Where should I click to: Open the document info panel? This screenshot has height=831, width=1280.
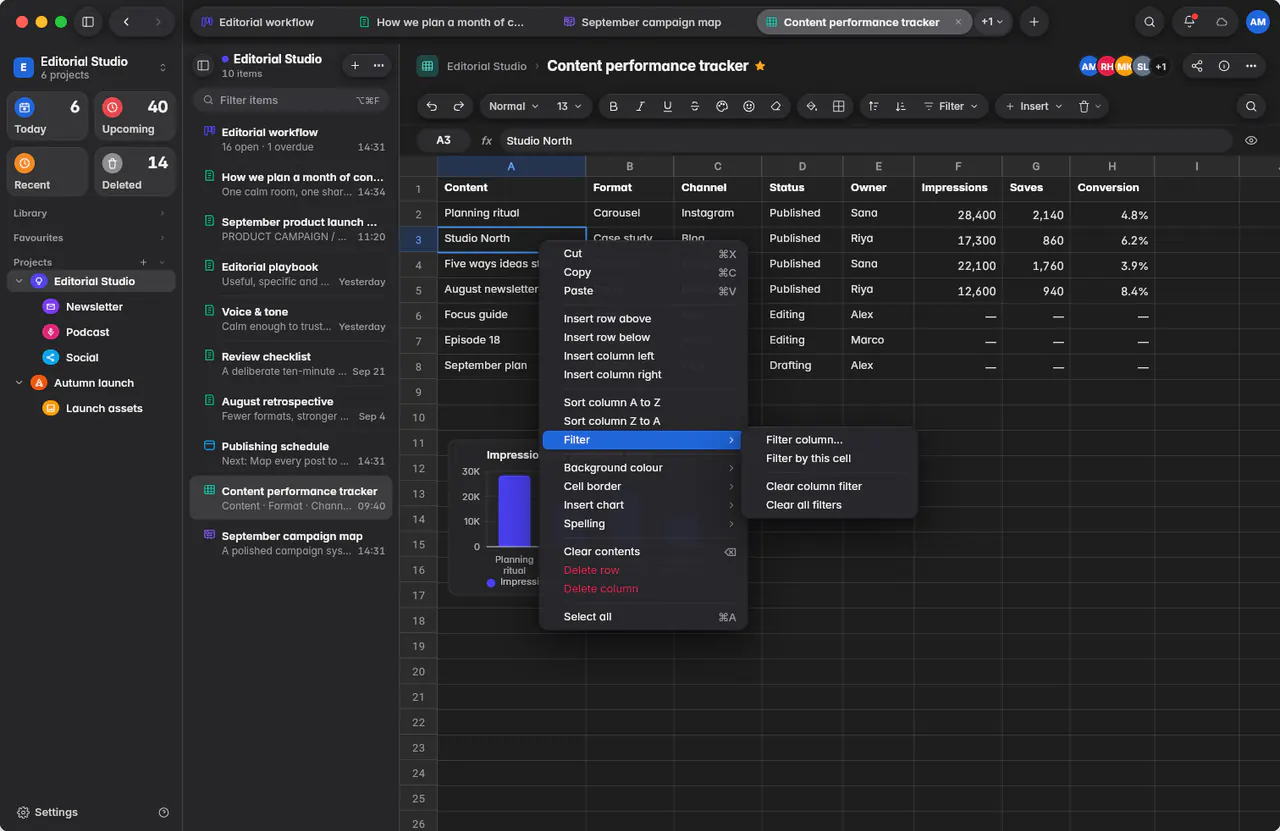tap(1224, 66)
